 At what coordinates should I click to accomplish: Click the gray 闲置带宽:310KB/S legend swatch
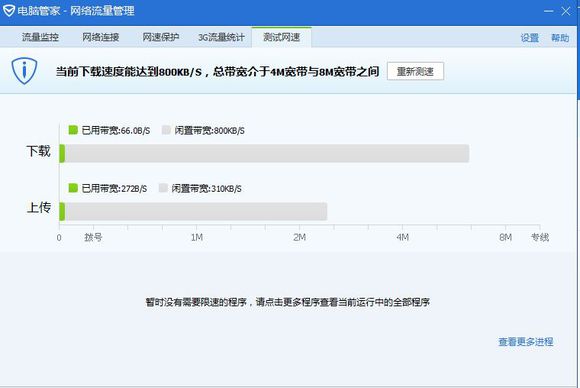click(x=163, y=188)
